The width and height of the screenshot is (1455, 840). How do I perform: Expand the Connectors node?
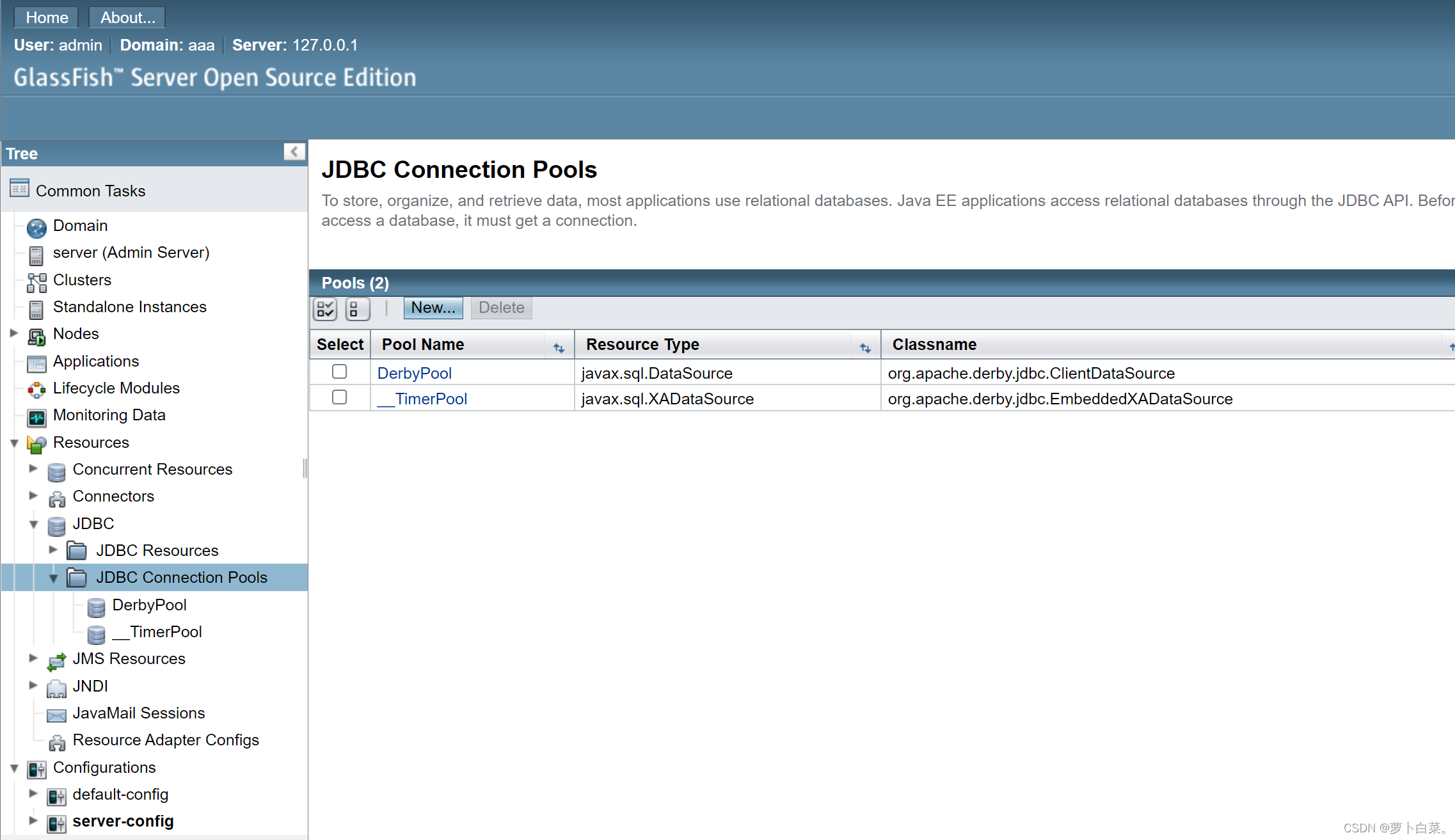point(33,495)
